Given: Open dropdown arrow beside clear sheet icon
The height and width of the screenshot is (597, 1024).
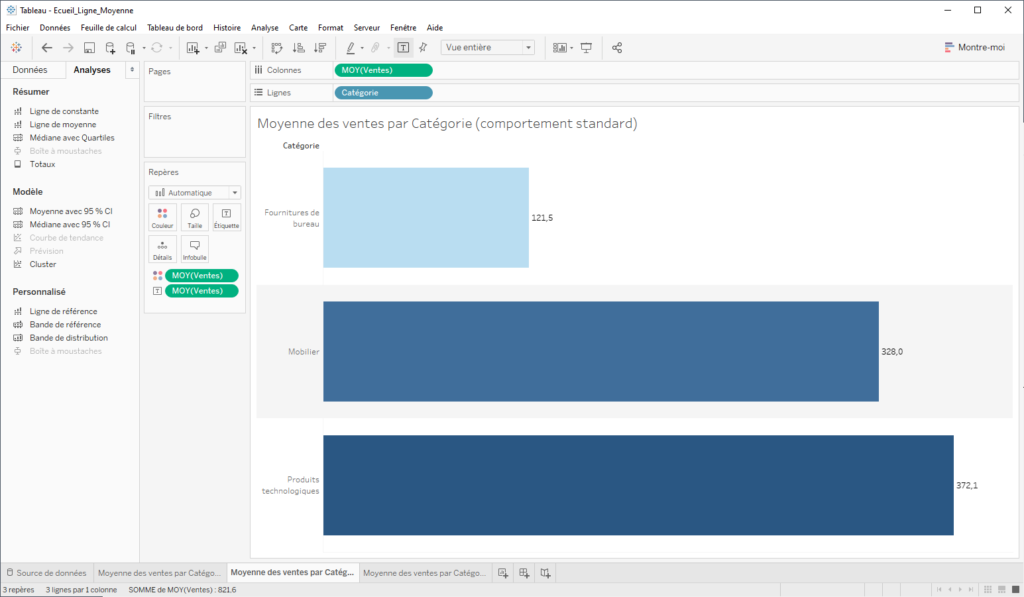Looking at the screenshot, I should 254,48.
